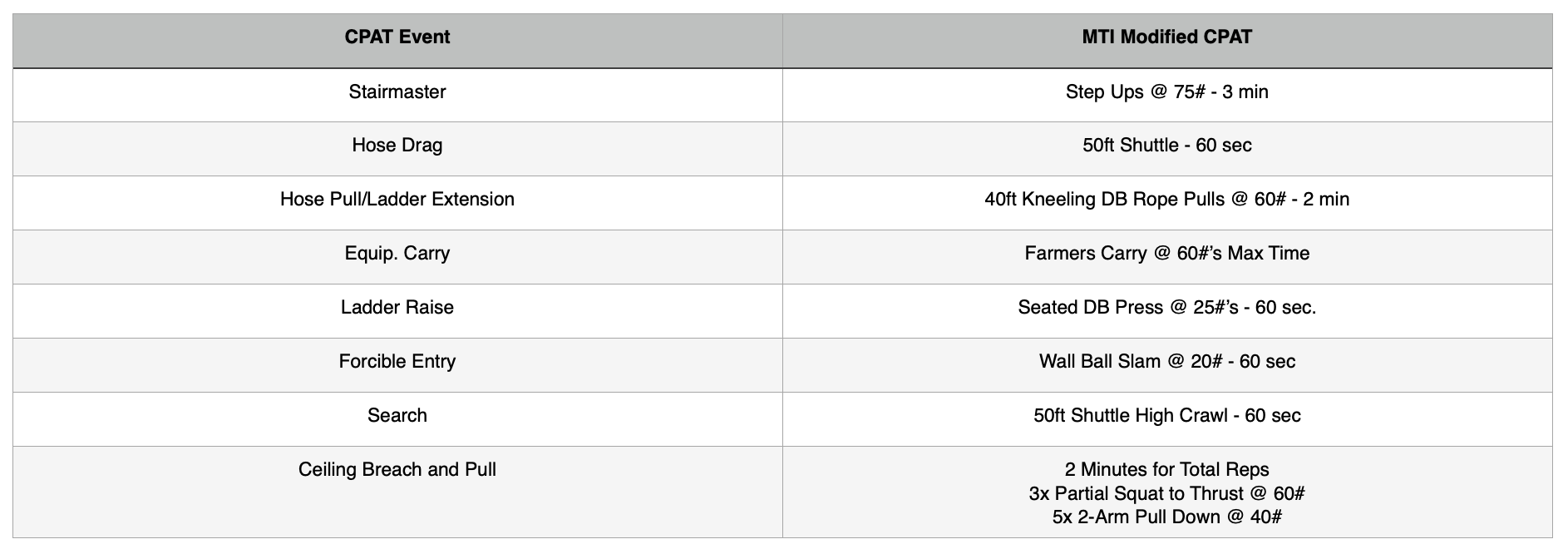
Task: Click the Search event cell
Action: click(397, 416)
